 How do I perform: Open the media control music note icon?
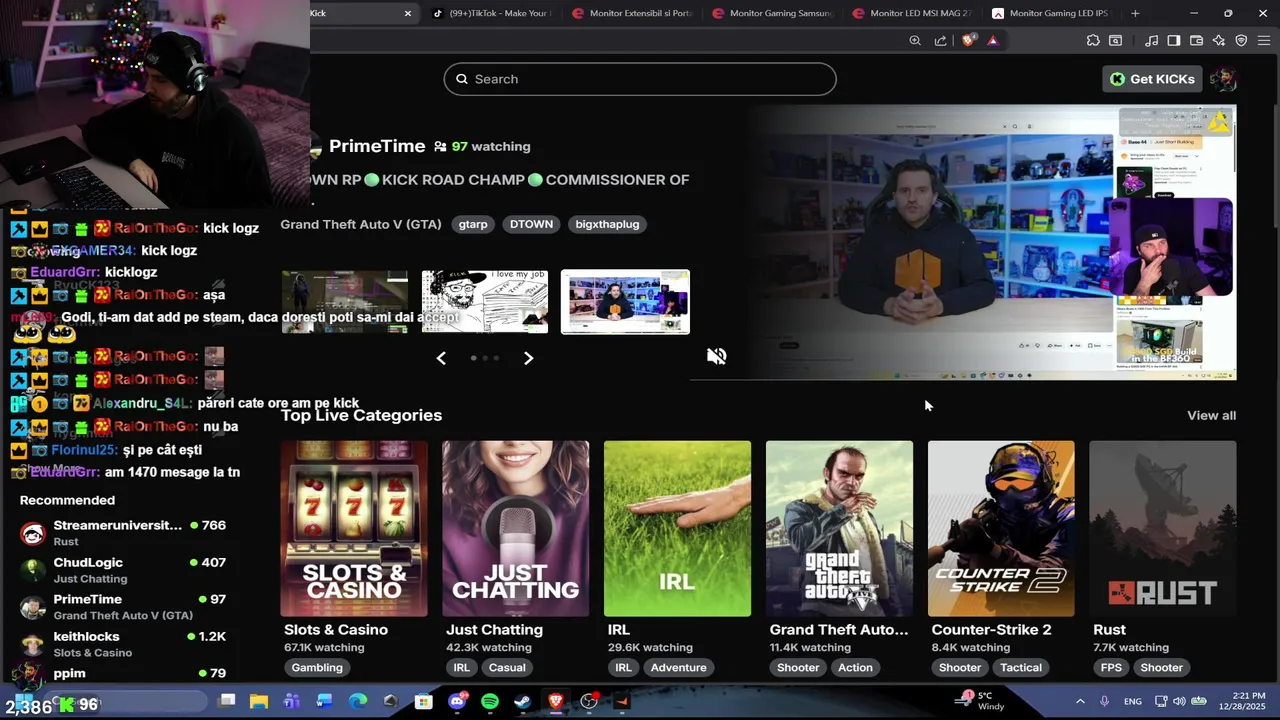point(1151,40)
